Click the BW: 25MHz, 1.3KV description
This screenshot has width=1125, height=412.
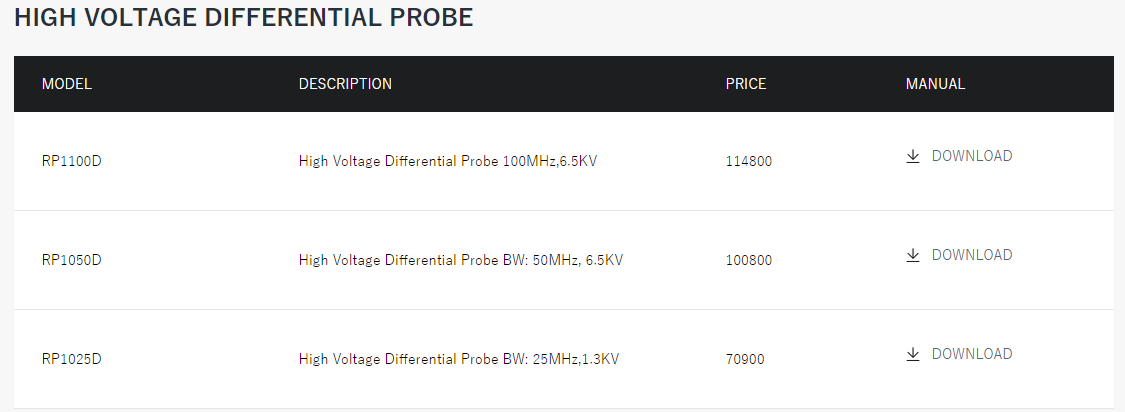point(458,359)
